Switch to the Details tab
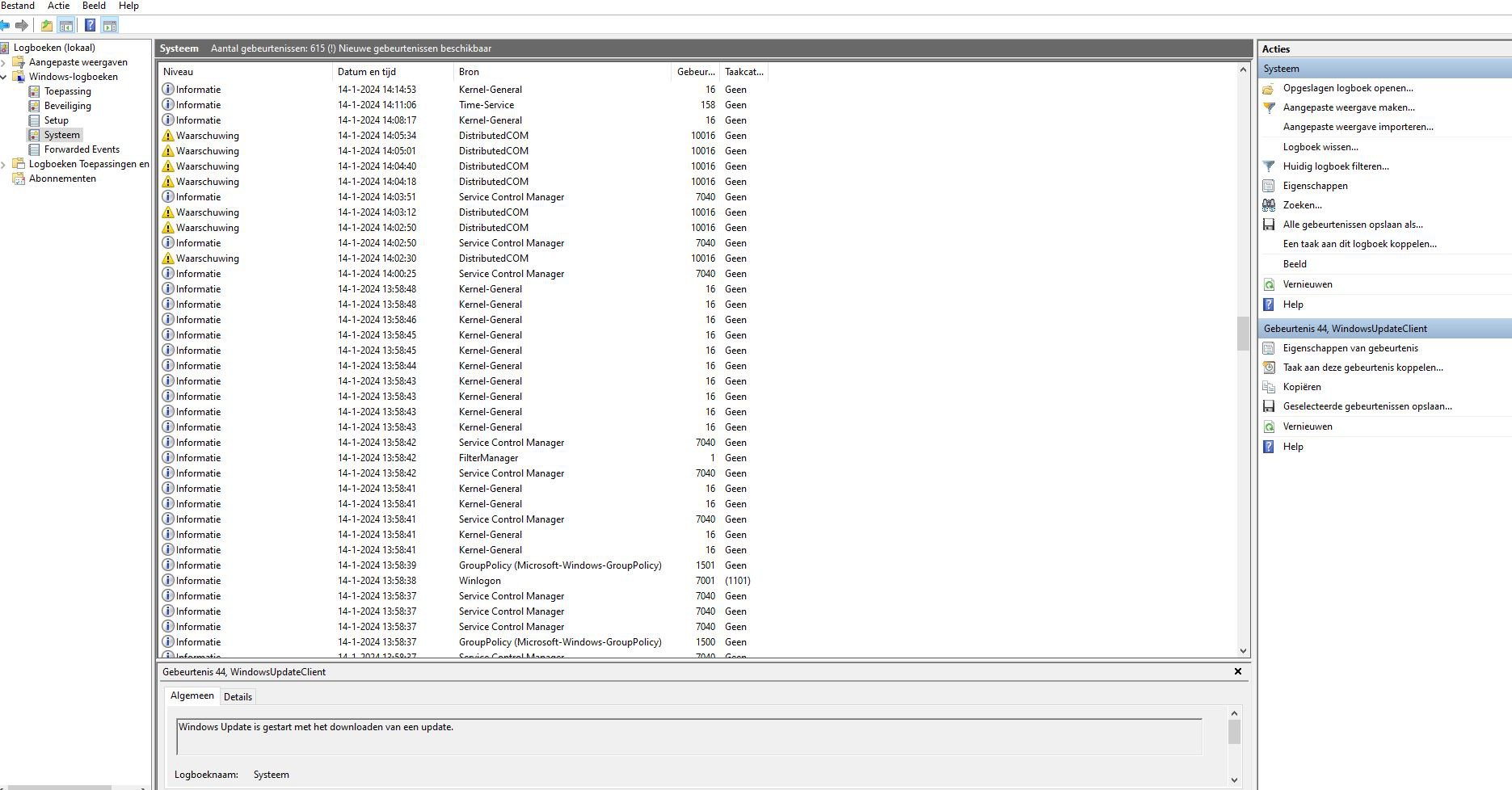 238,696
